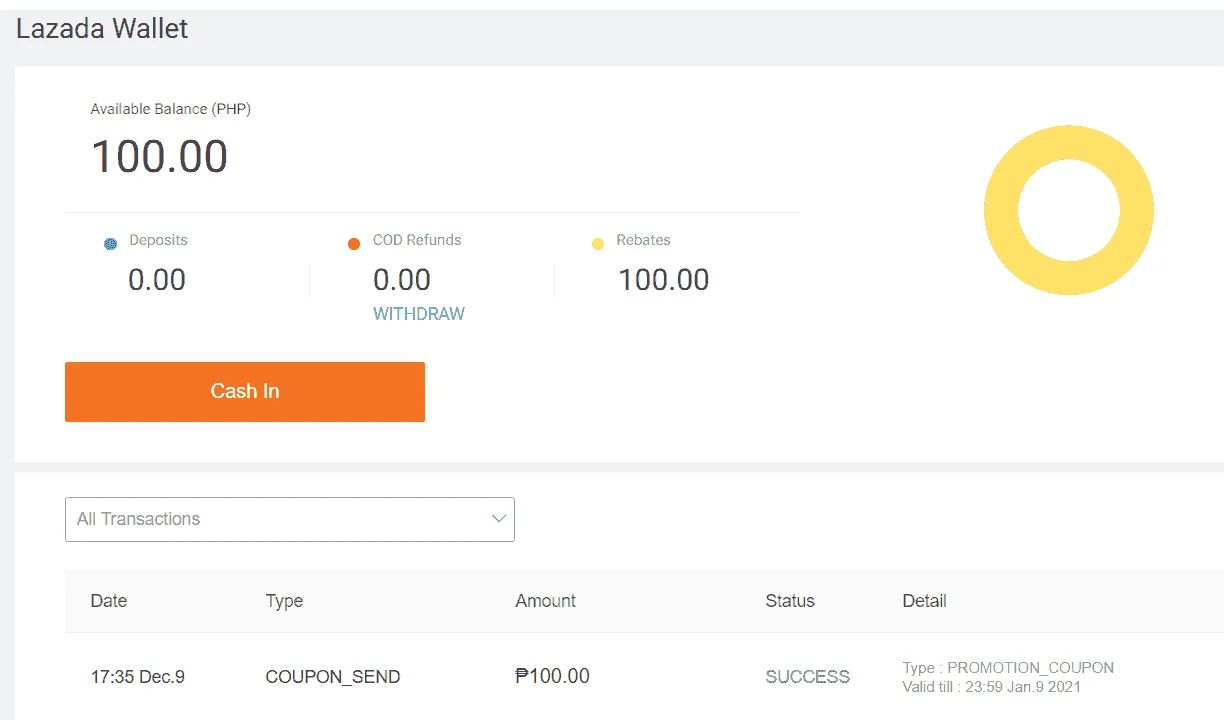Click the Rebates 100.00 value
Image resolution: width=1224 pixels, height=720 pixels.
(x=664, y=280)
